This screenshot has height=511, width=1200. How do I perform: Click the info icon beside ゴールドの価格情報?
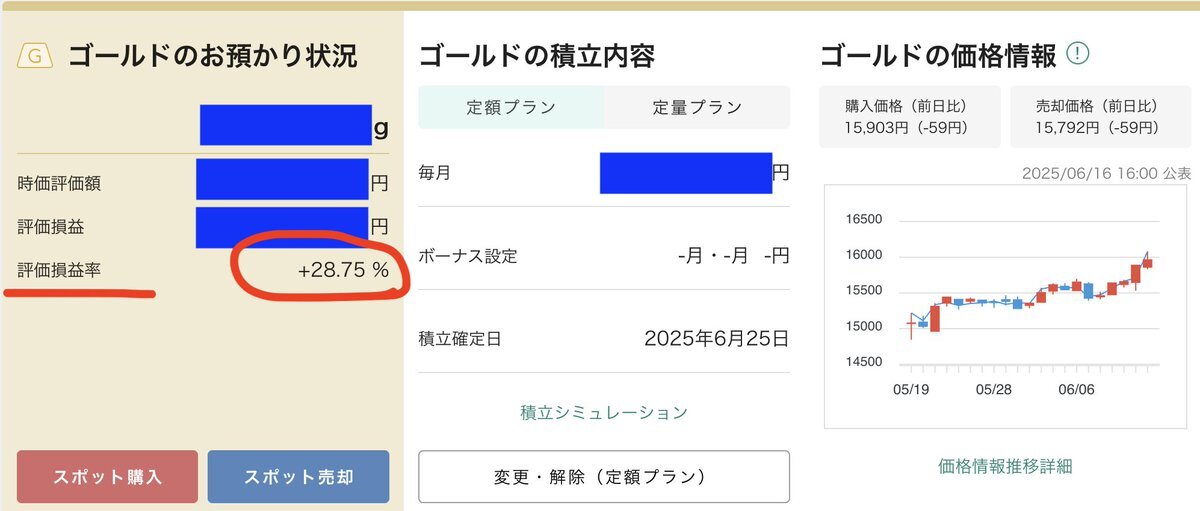coord(1077,54)
